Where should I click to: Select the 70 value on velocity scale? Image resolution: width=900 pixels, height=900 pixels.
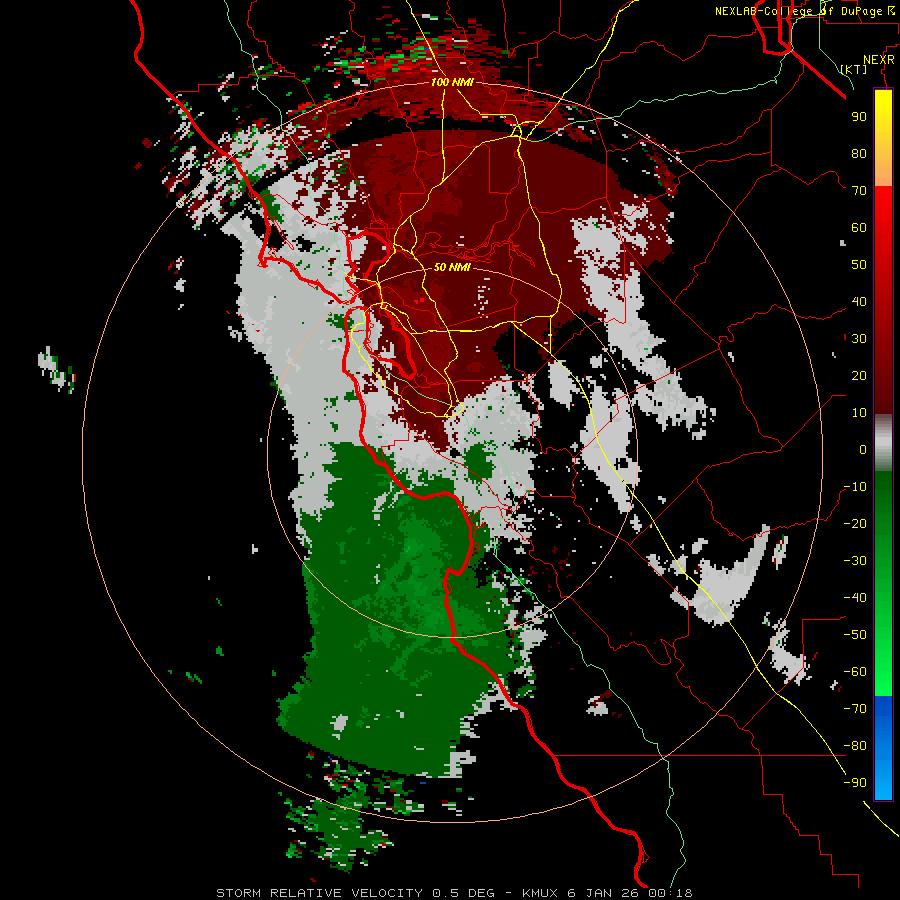click(859, 191)
